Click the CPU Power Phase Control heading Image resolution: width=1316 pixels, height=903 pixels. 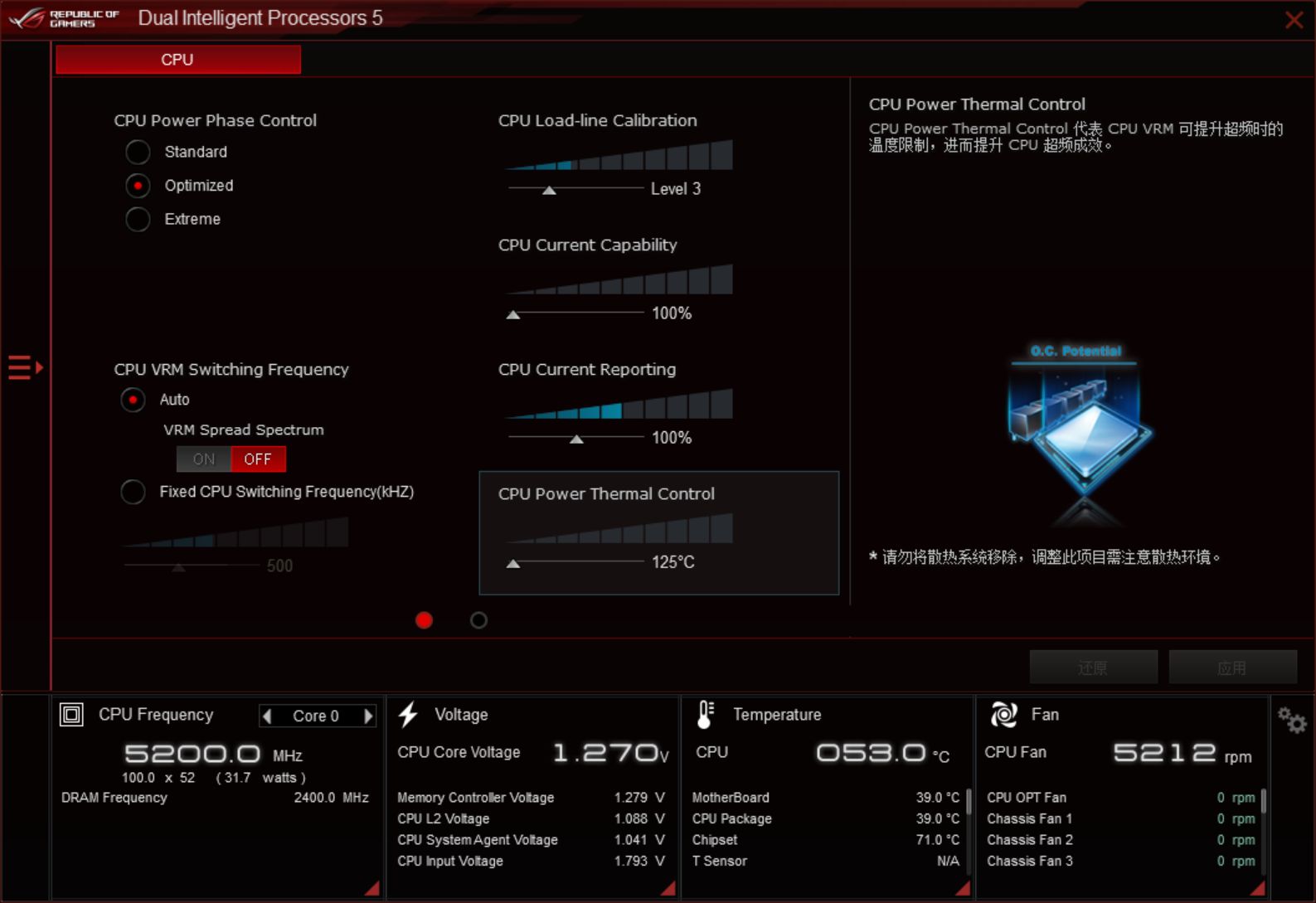pos(216,120)
